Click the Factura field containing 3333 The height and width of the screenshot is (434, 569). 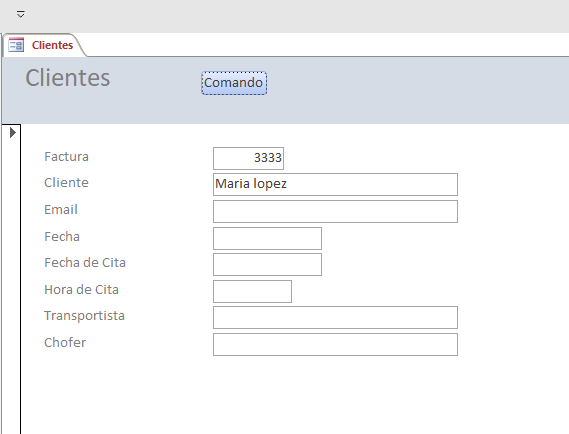249,158
